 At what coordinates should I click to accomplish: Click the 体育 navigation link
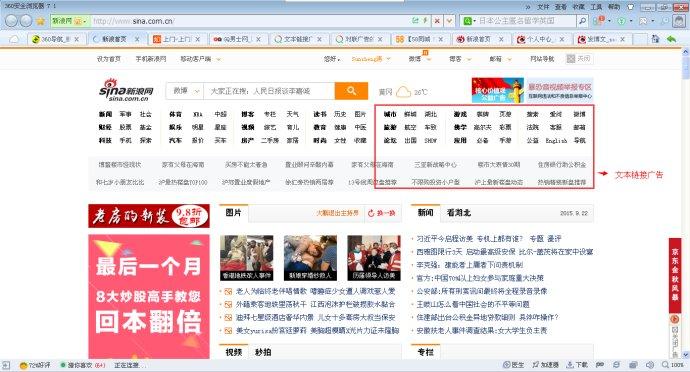[x=175, y=114]
